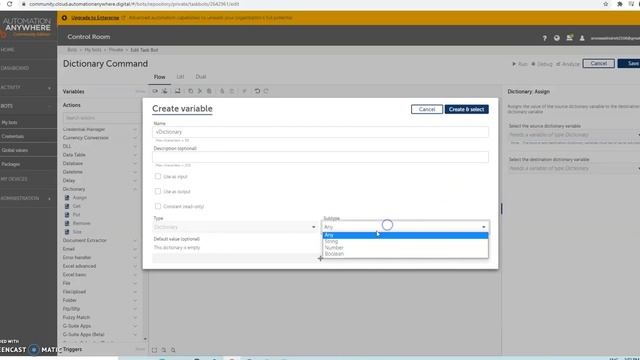Image resolution: width=640 pixels, height=360 pixels.
Task: Expand the Data Table actions group
Action: pyautogui.click(x=135, y=155)
